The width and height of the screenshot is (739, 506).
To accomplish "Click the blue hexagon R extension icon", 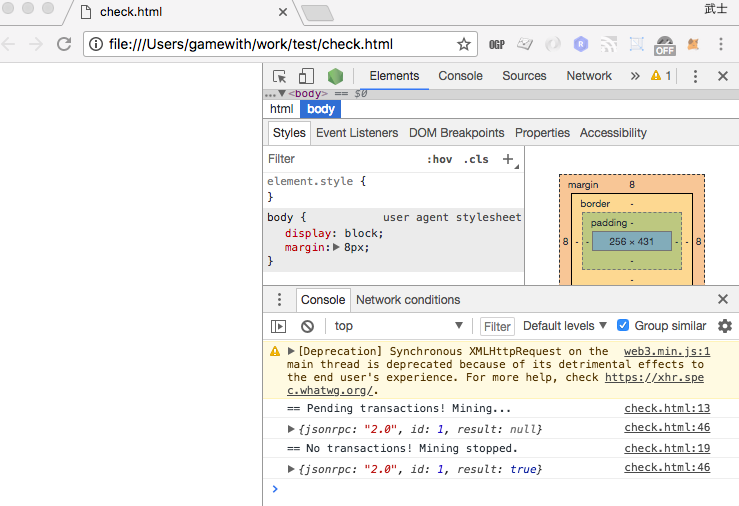I will tap(581, 44).
